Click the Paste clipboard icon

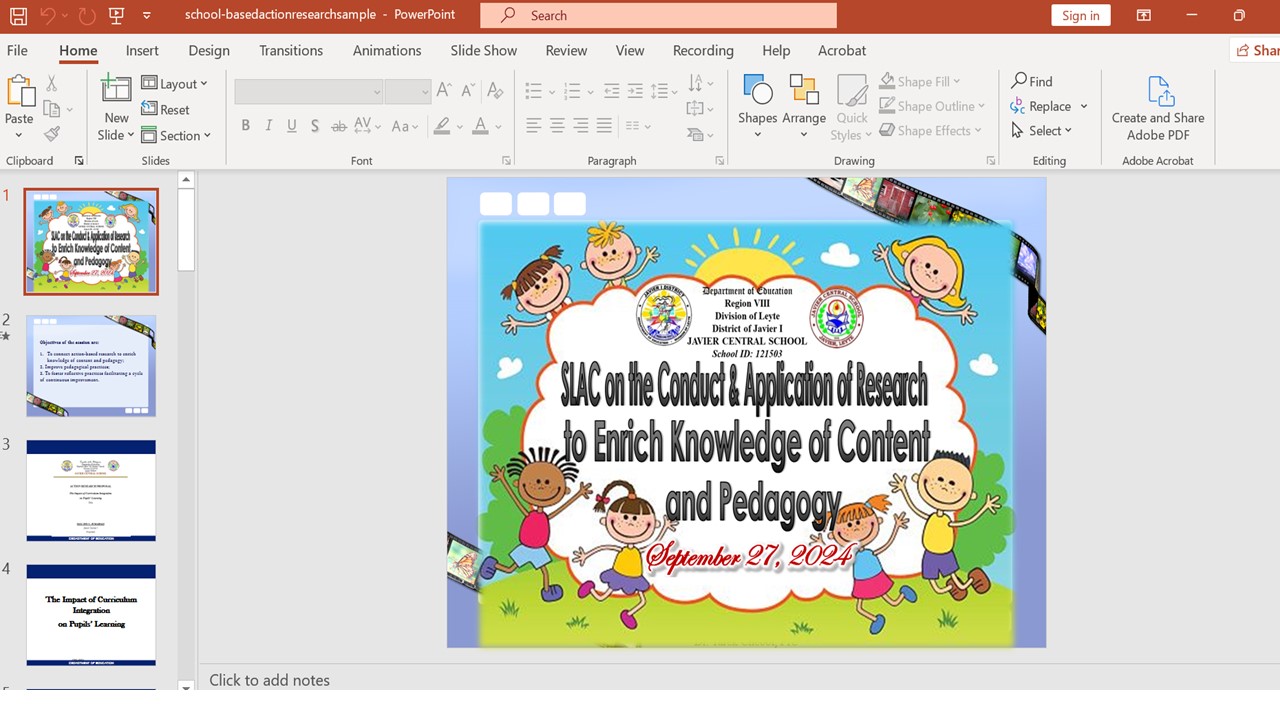[20, 91]
